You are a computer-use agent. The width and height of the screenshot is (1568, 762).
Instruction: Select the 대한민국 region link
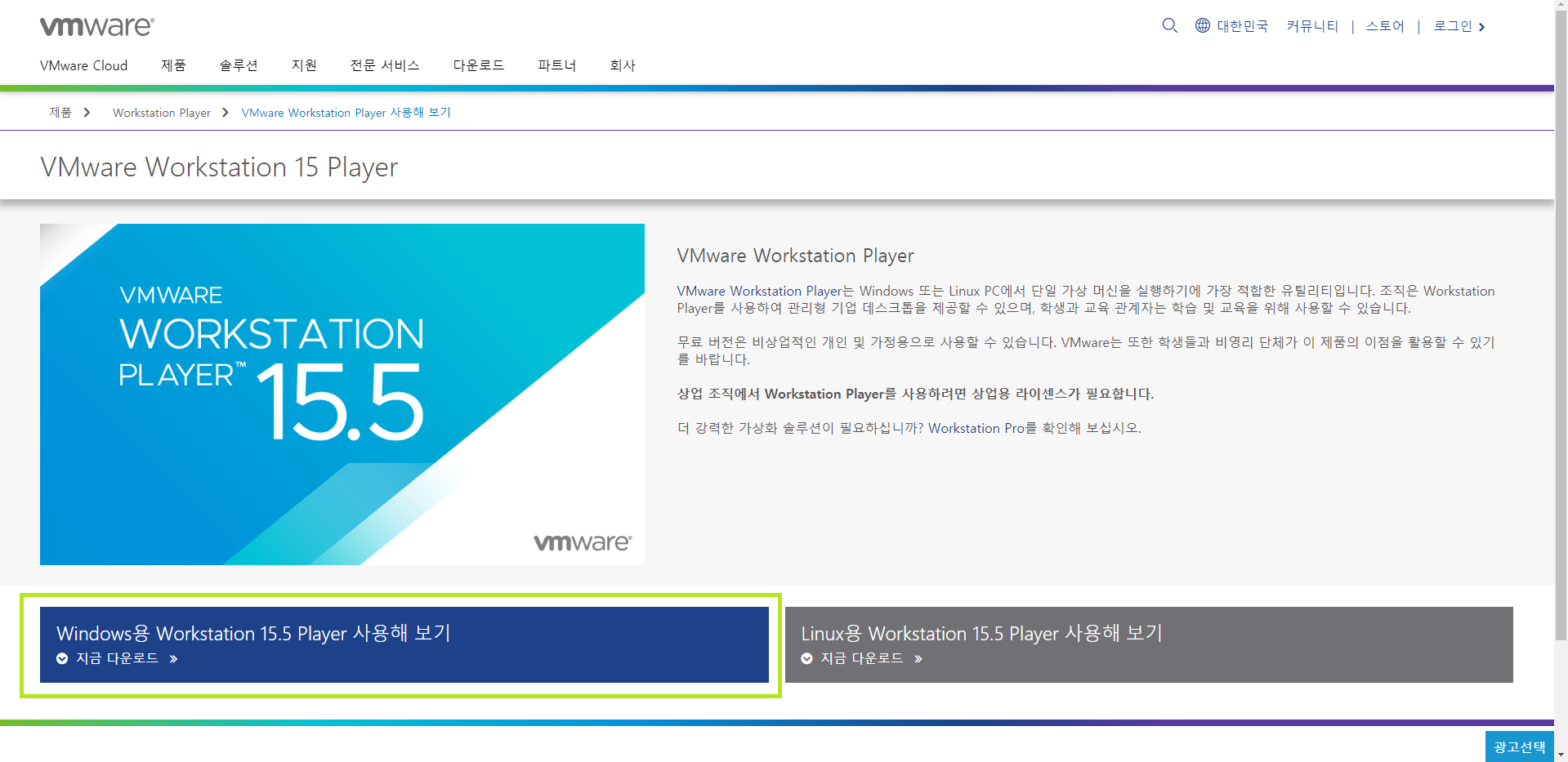(x=1242, y=26)
